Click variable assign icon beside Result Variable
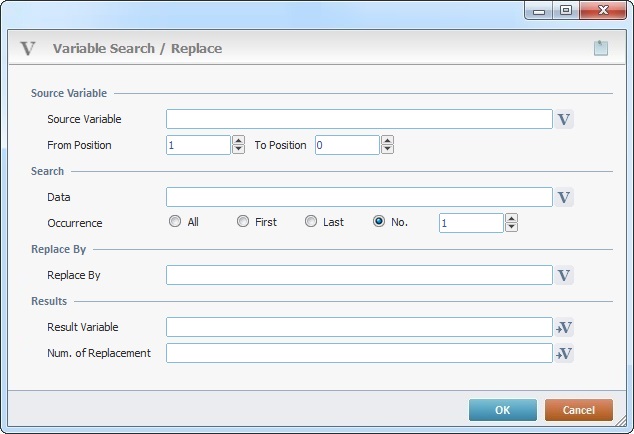Screen dimensions: 634x434 564,327
